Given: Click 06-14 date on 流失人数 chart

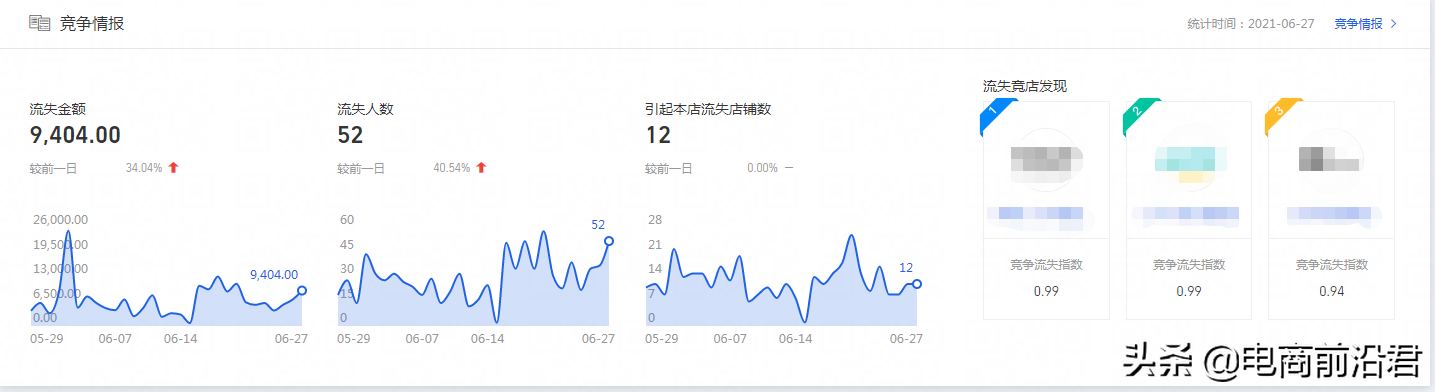Looking at the screenshot, I should (x=487, y=339).
